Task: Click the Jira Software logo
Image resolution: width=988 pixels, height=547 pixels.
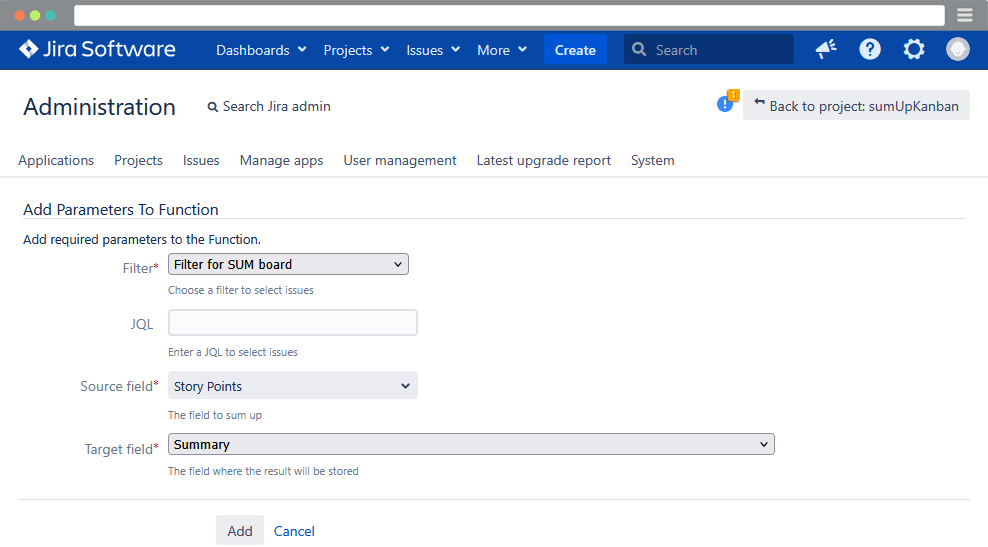Action: click(x=97, y=49)
